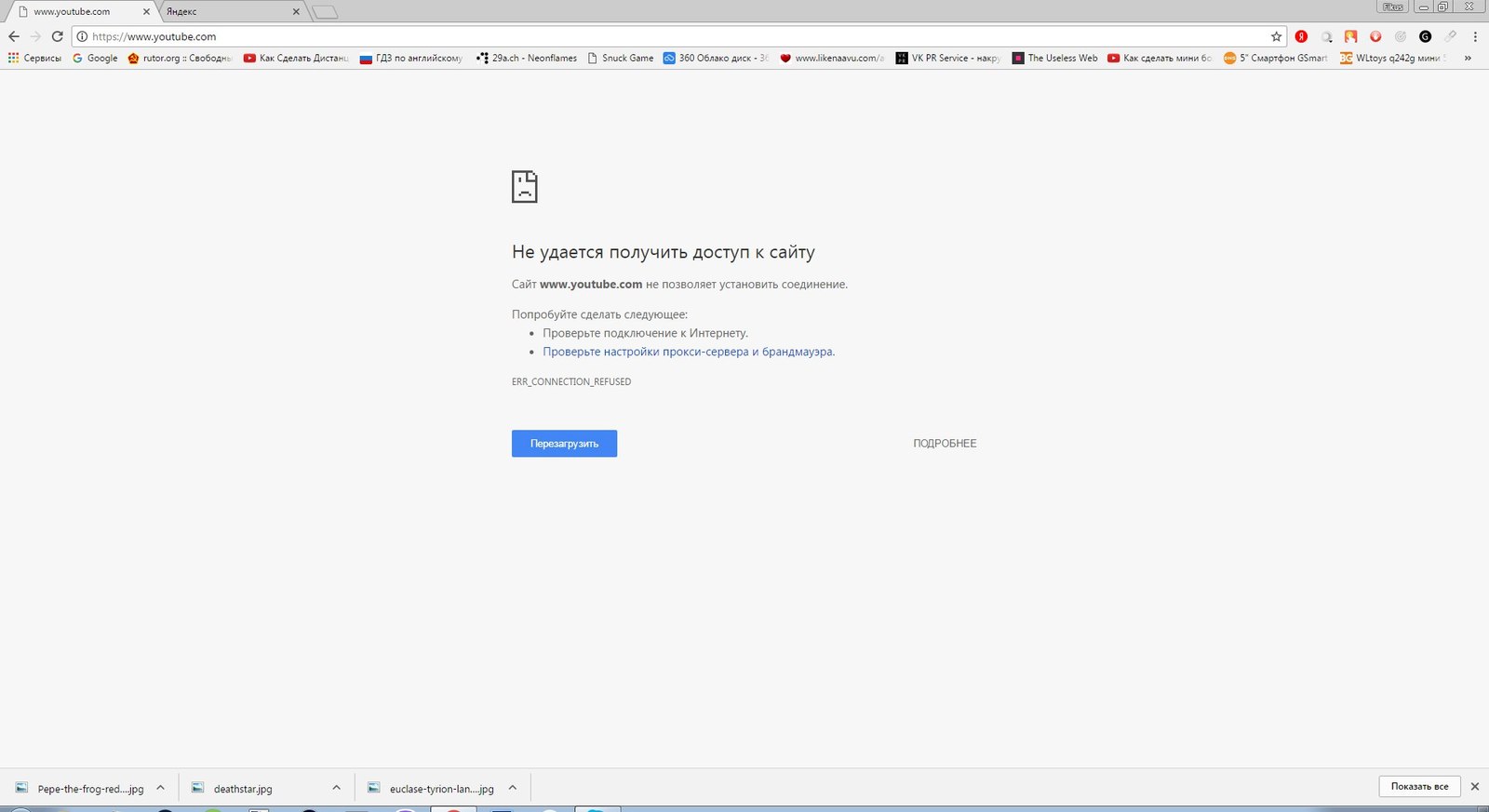Open the ГДЗ по английскому bookmark
Viewport: 1489px width, 812px height.
coord(411,58)
